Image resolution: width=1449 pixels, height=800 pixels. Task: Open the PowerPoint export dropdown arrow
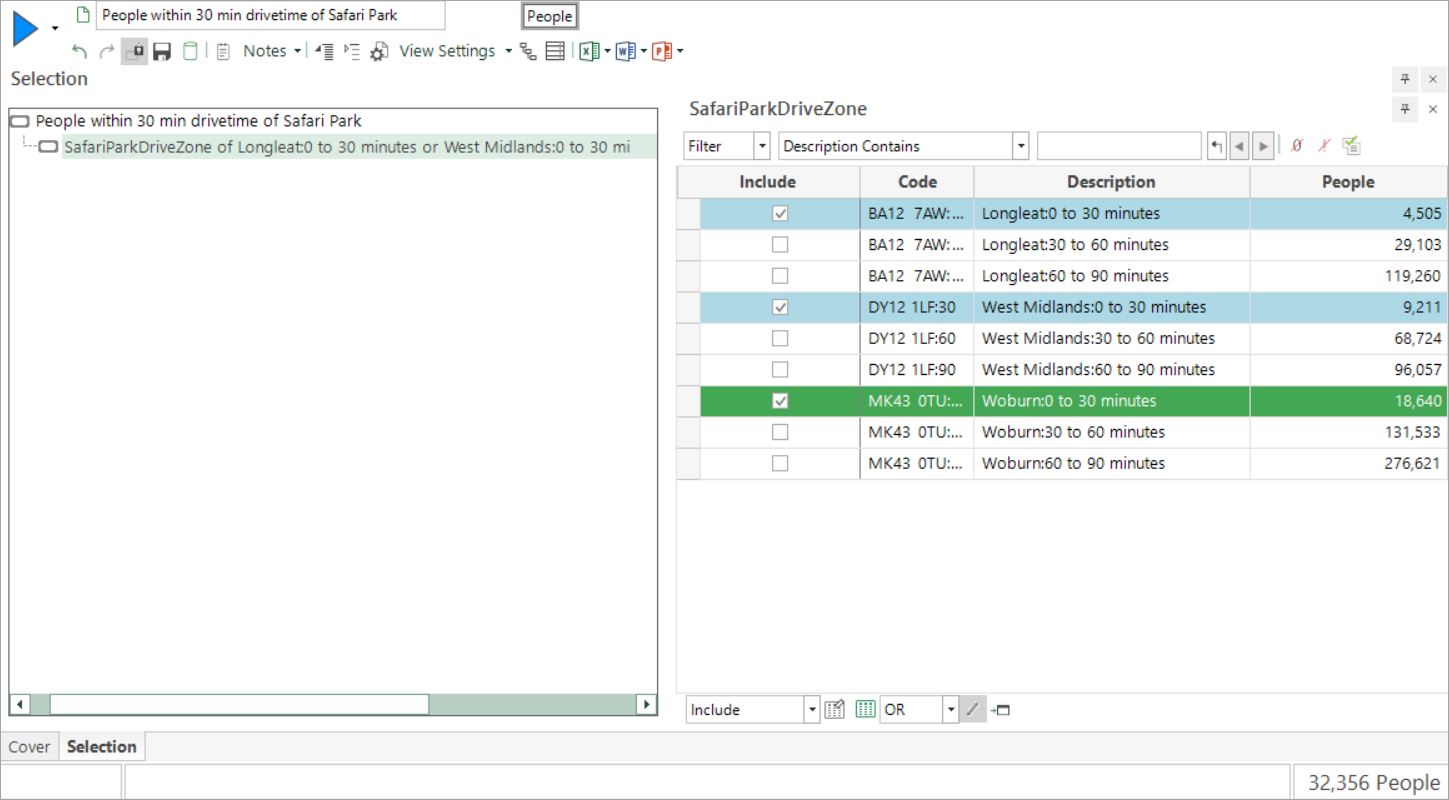(x=680, y=51)
